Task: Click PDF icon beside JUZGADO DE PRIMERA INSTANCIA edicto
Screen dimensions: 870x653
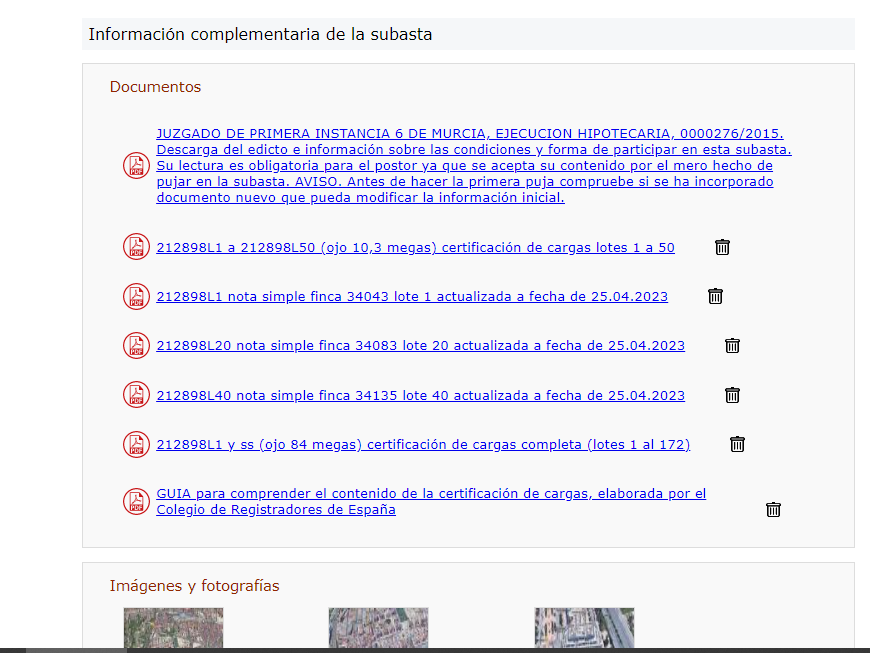Action: (136, 165)
